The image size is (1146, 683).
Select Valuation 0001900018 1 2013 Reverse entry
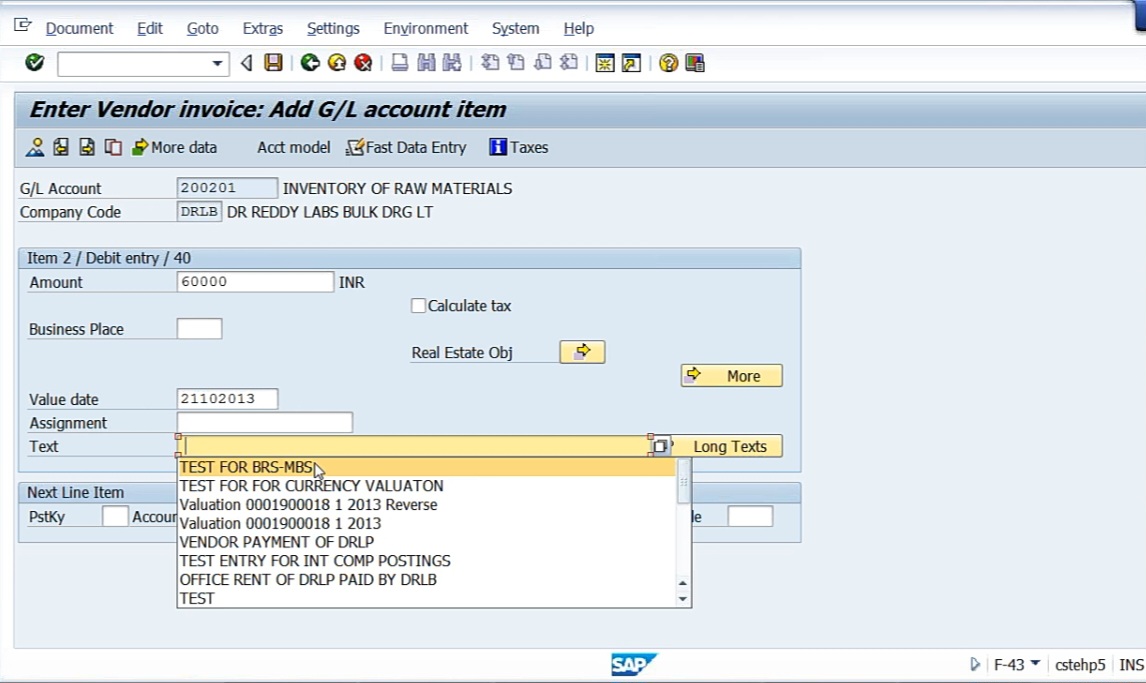pyautogui.click(x=426, y=505)
